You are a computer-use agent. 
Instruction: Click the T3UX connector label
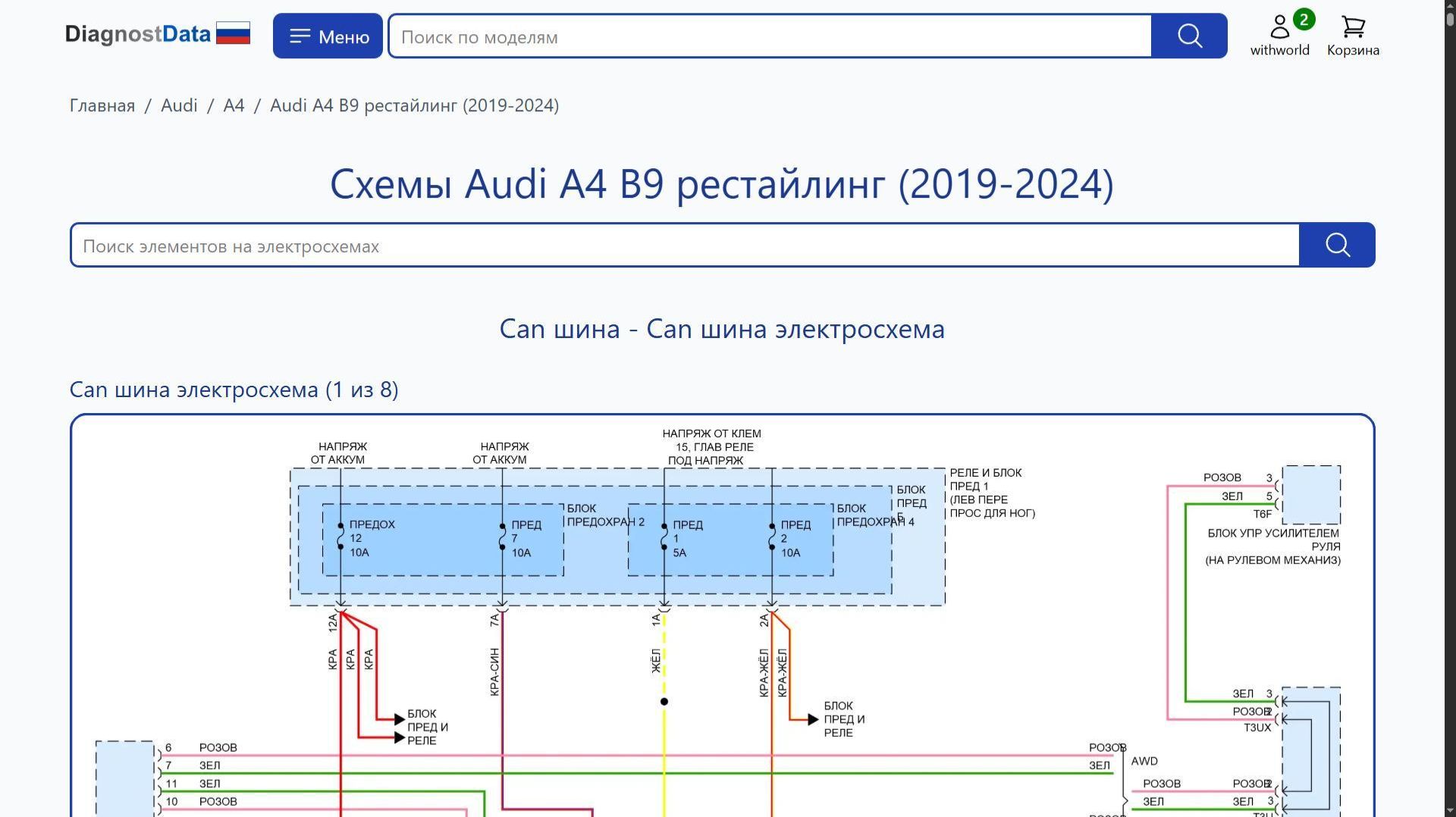(x=1257, y=728)
